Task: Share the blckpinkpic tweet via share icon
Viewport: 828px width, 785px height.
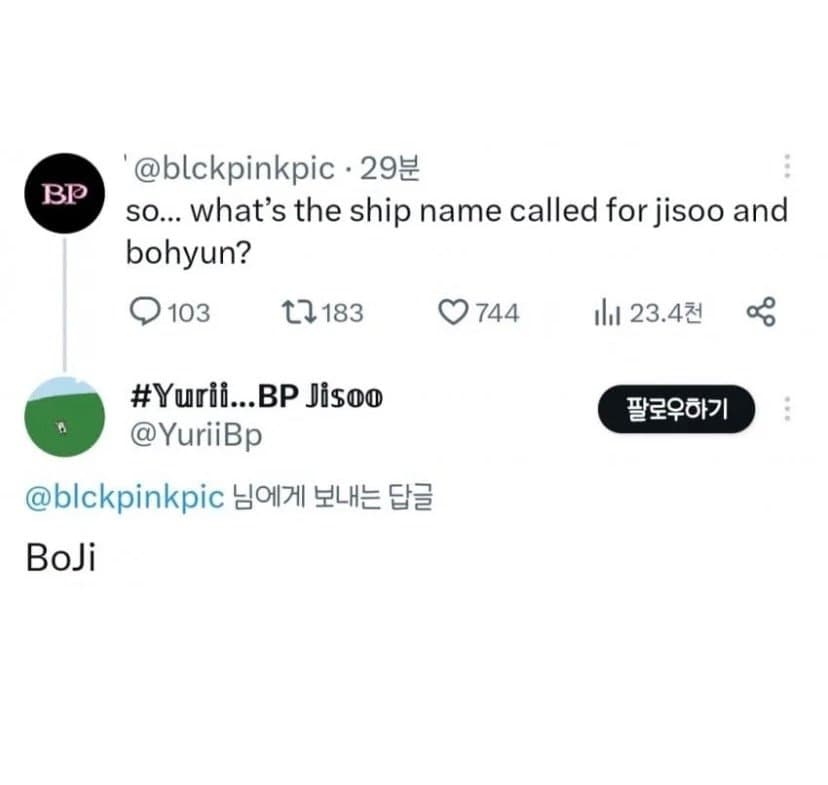Action: point(761,311)
